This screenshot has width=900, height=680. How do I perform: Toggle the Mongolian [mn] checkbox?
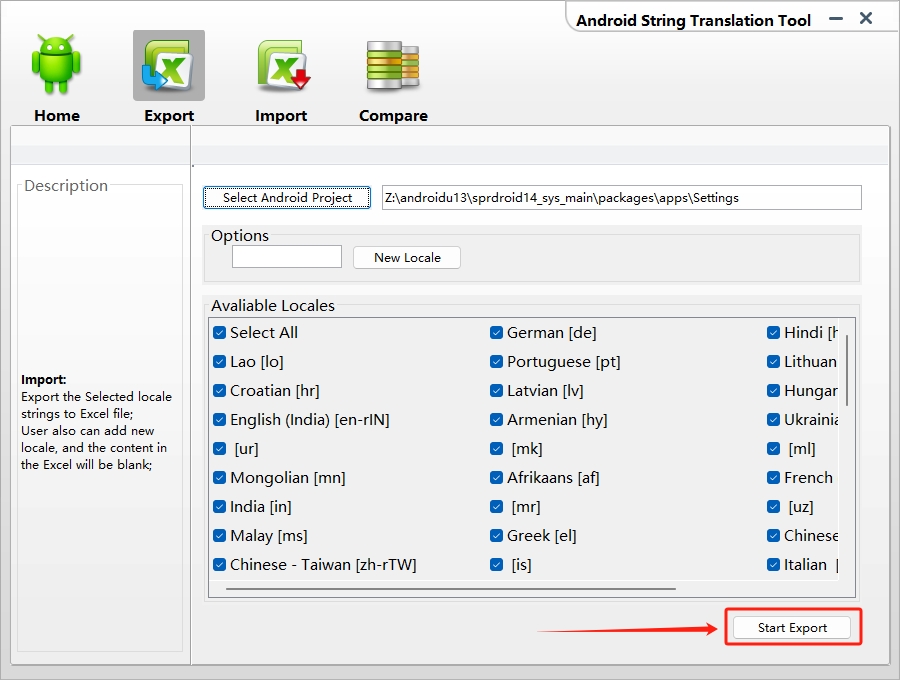[x=219, y=477]
